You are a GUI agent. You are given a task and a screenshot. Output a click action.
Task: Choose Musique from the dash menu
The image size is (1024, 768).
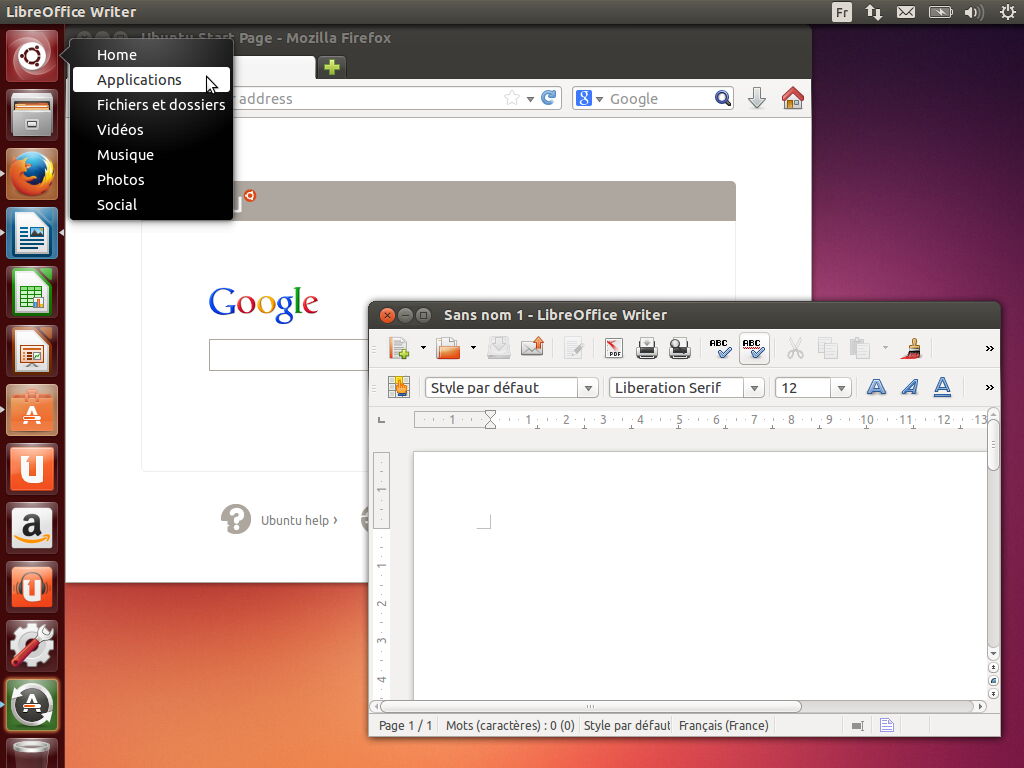point(125,154)
